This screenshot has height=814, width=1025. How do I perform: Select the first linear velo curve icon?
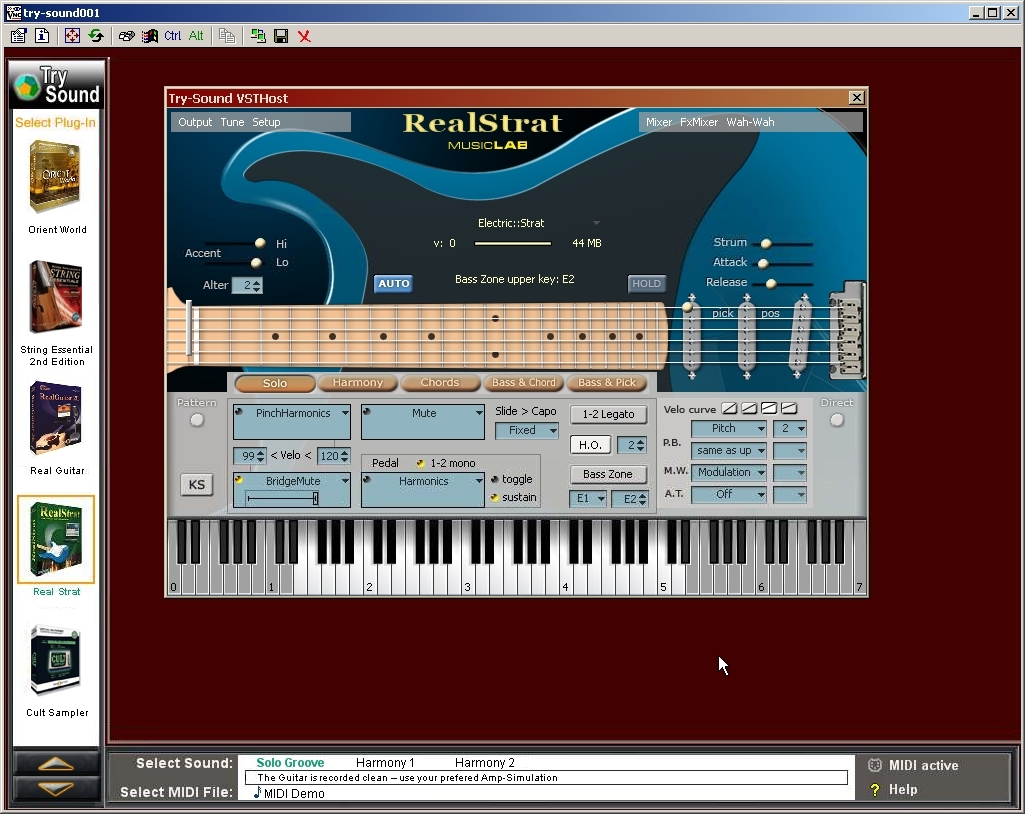(729, 409)
